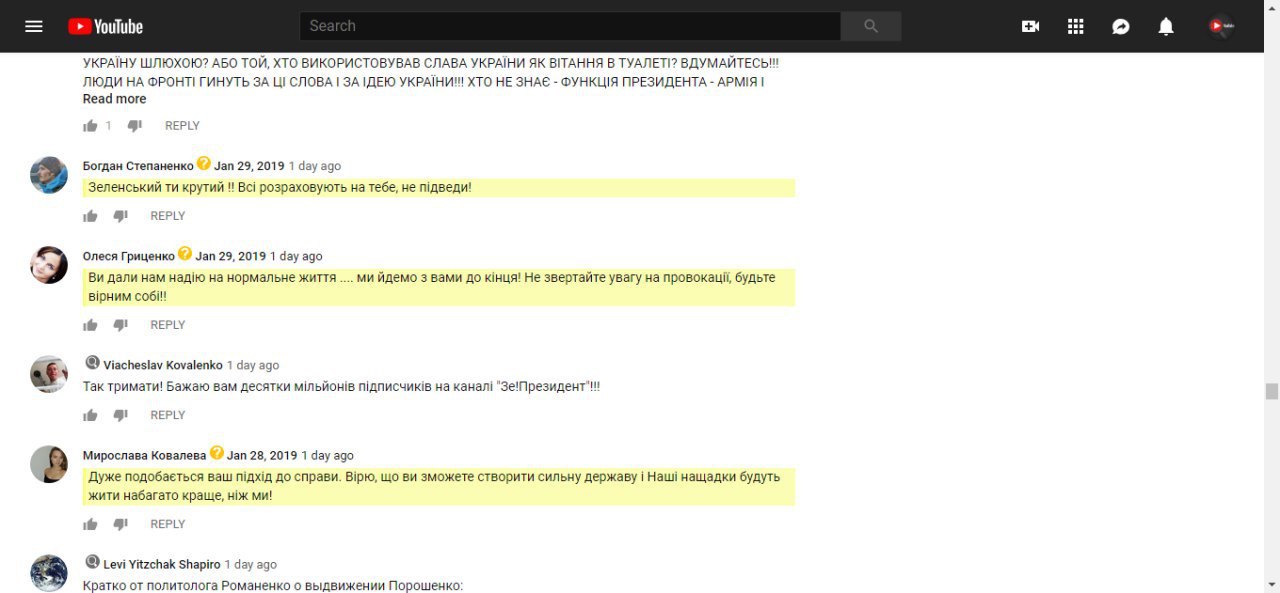Dislike Мирослава Ковалева's comment
This screenshot has height=593, width=1280.
(x=120, y=524)
